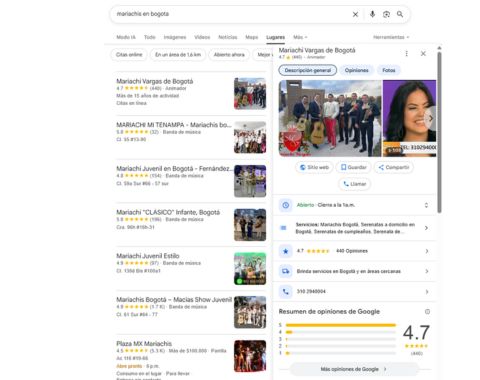Screen dimensions: 480x380
Task: Open the large mariachi group photo
Action: [330, 118]
